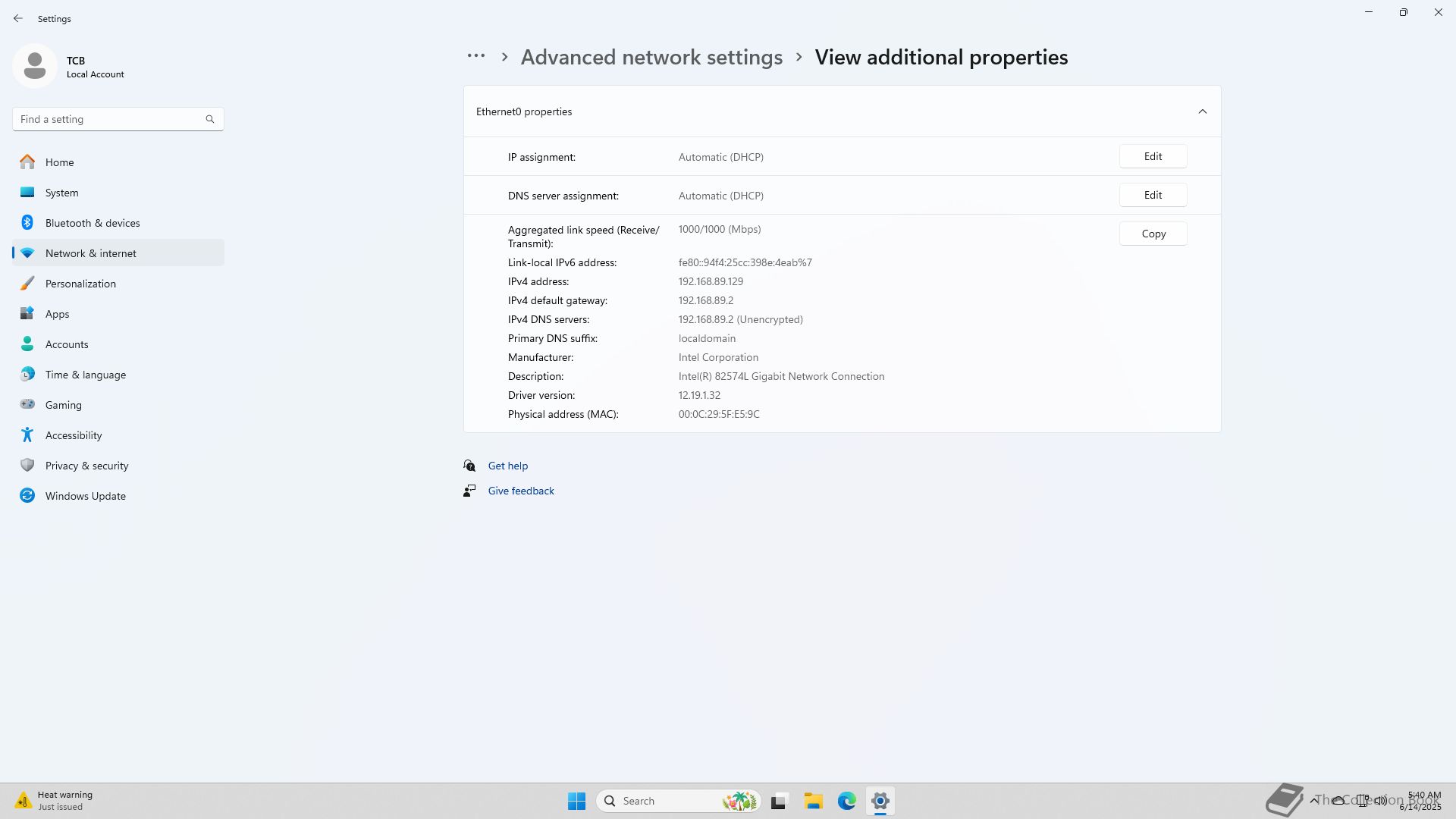1456x819 pixels.
Task: Show hidden system tray icons
Action: pyautogui.click(x=1313, y=800)
